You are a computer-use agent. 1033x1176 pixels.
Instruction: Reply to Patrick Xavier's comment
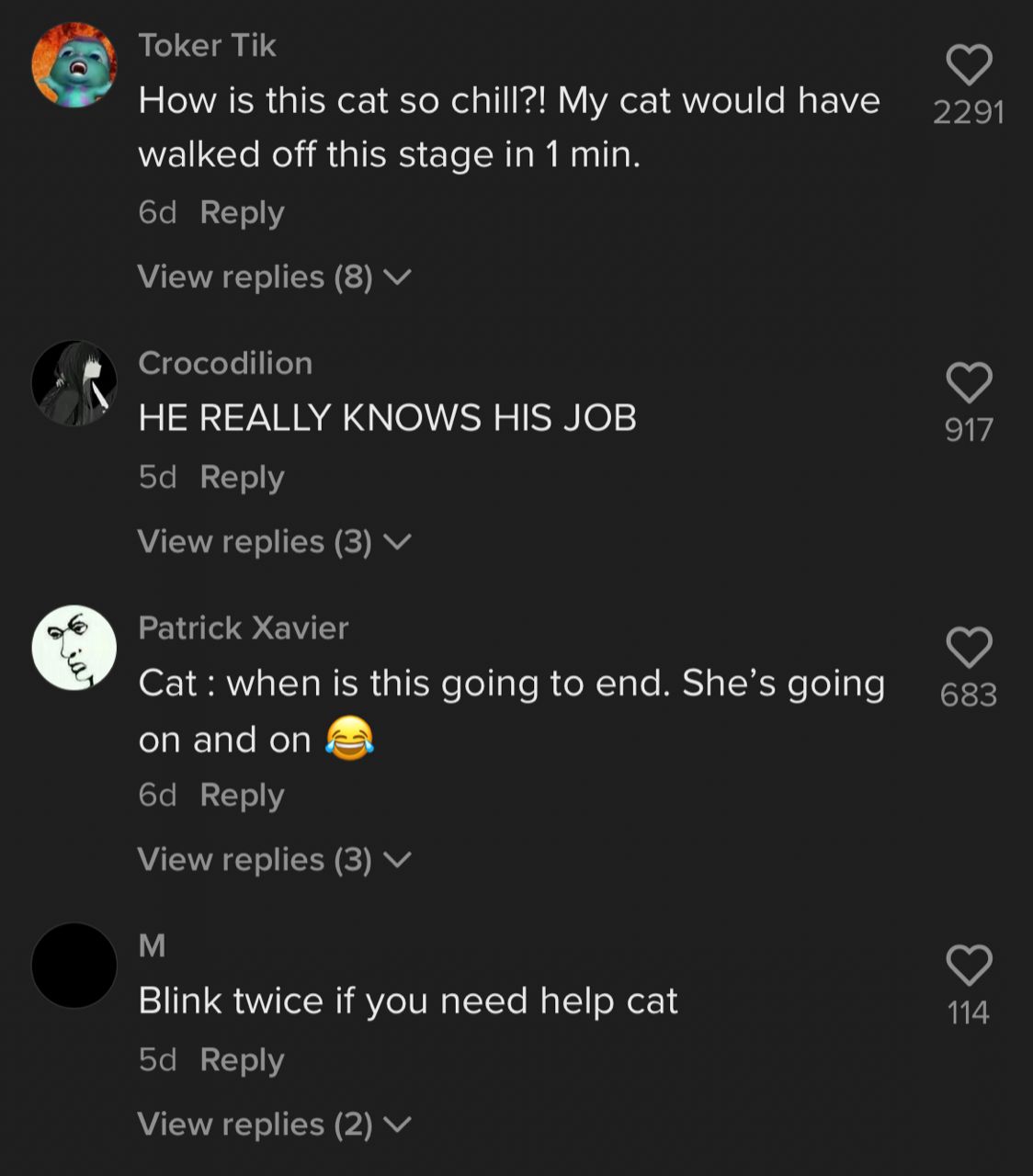(x=242, y=796)
